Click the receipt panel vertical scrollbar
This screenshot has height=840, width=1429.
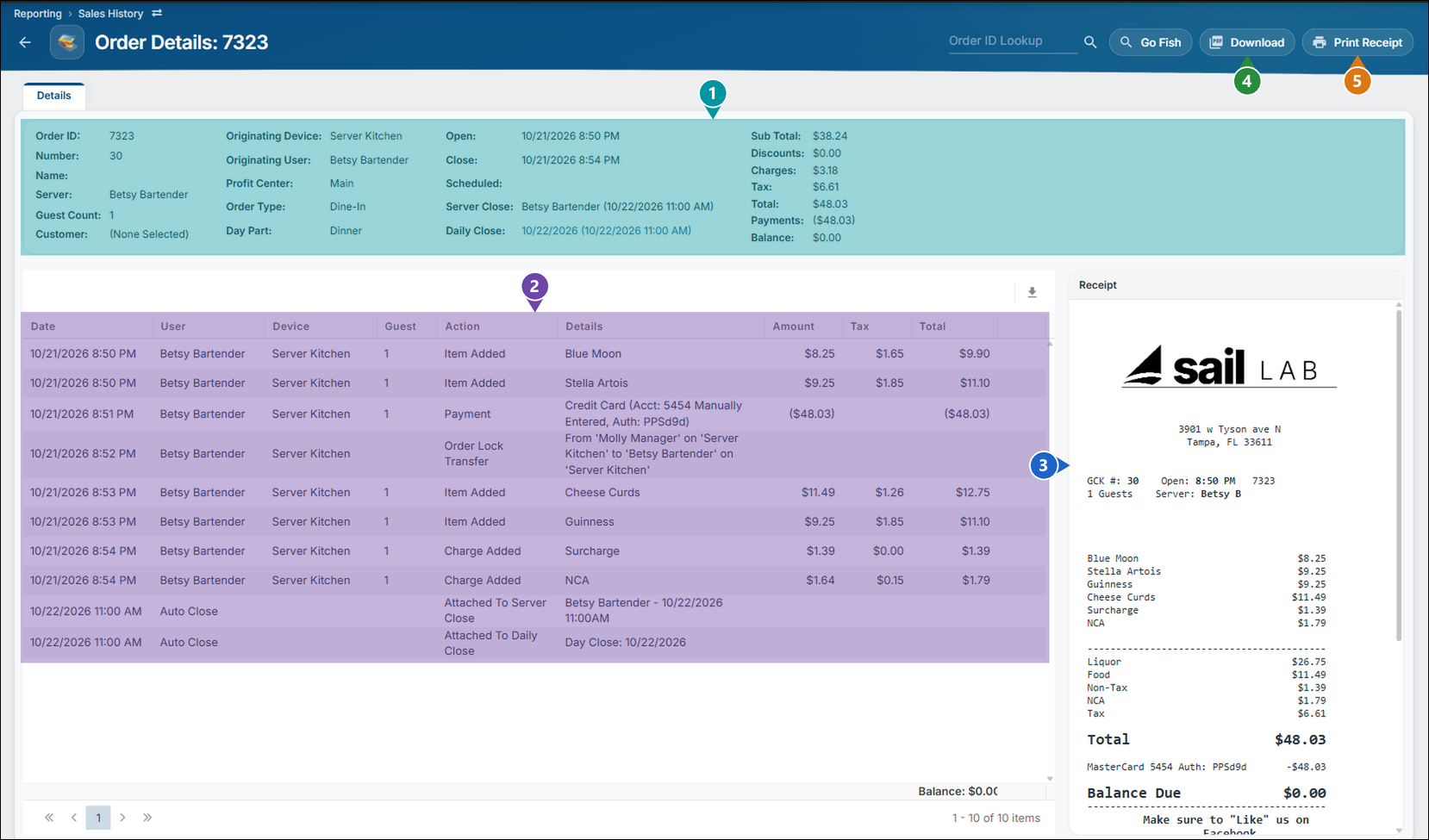tap(1398, 474)
